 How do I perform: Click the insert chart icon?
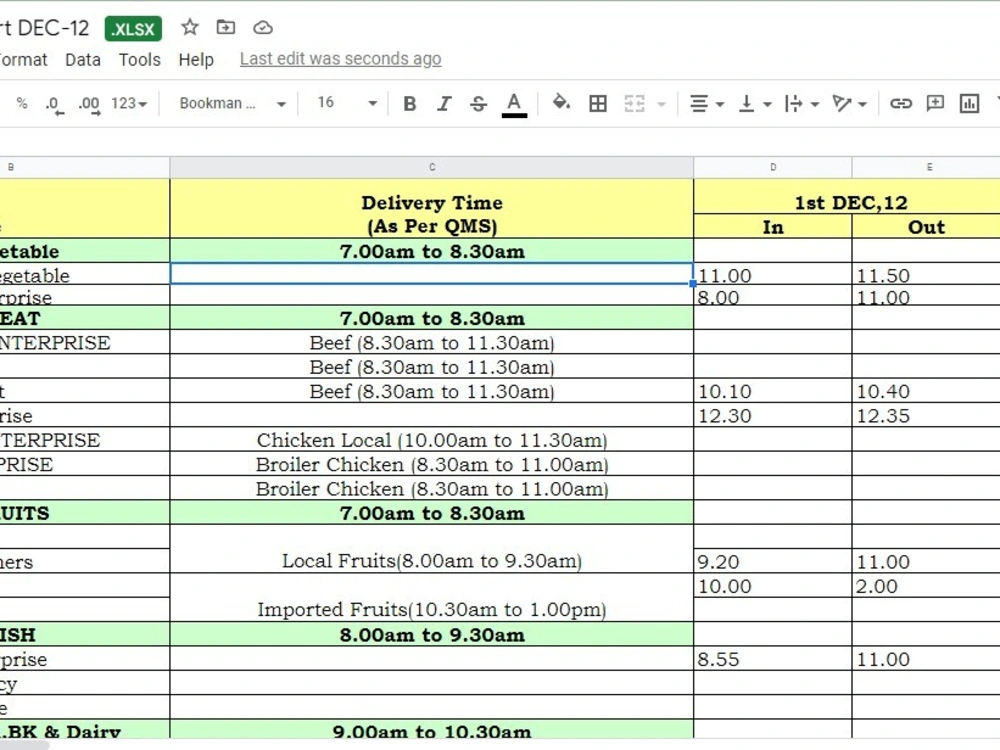[969, 103]
